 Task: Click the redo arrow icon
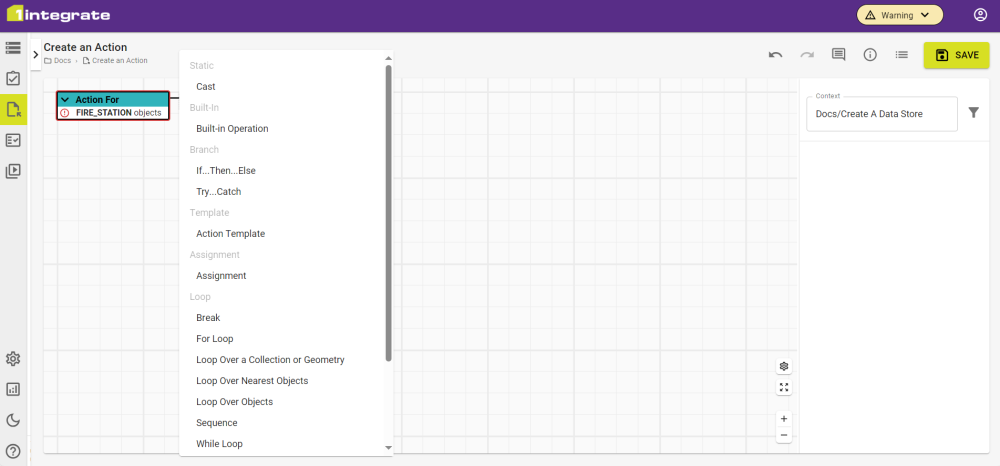(807, 55)
